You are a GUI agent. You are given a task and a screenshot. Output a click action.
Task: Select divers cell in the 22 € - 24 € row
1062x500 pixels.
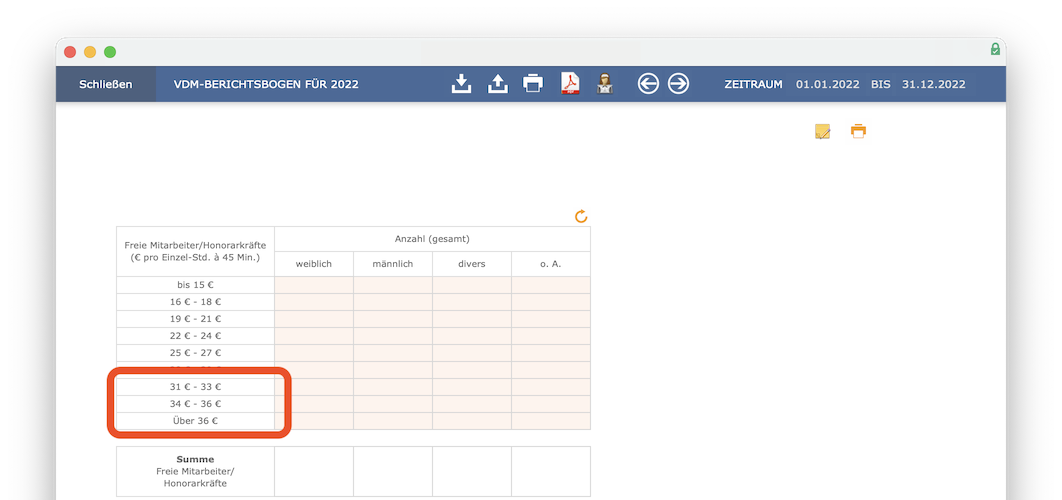tap(472, 336)
